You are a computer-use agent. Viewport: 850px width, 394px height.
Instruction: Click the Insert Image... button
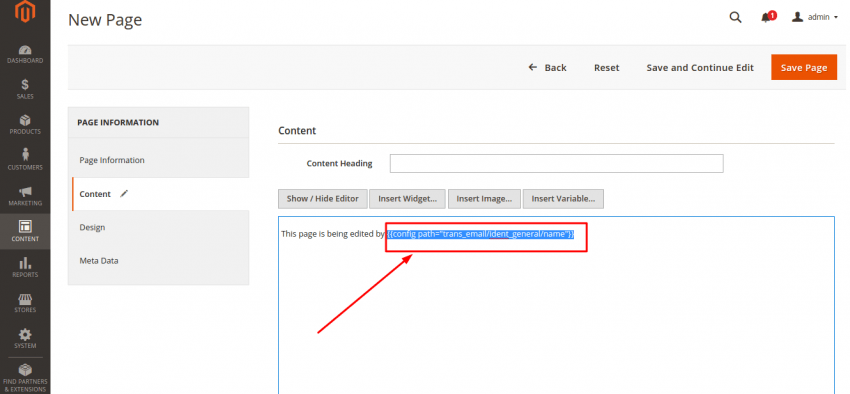(484, 199)
